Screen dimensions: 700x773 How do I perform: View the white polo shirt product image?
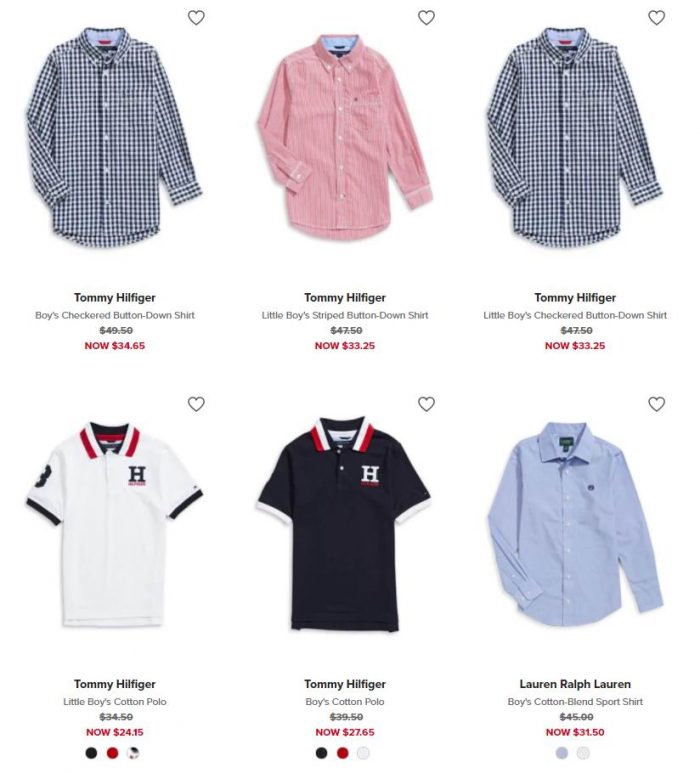point(114,524)
